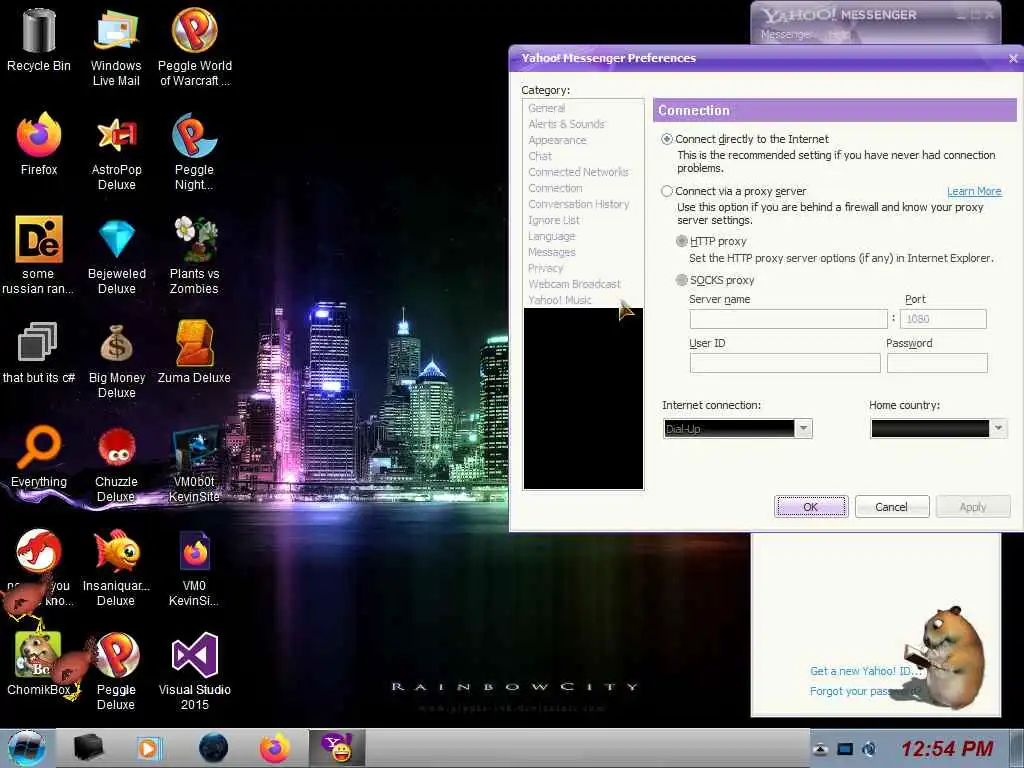Select Privacy category
Image resolution: width=1024 pixels, height=768 pixels.
point(545,268)
